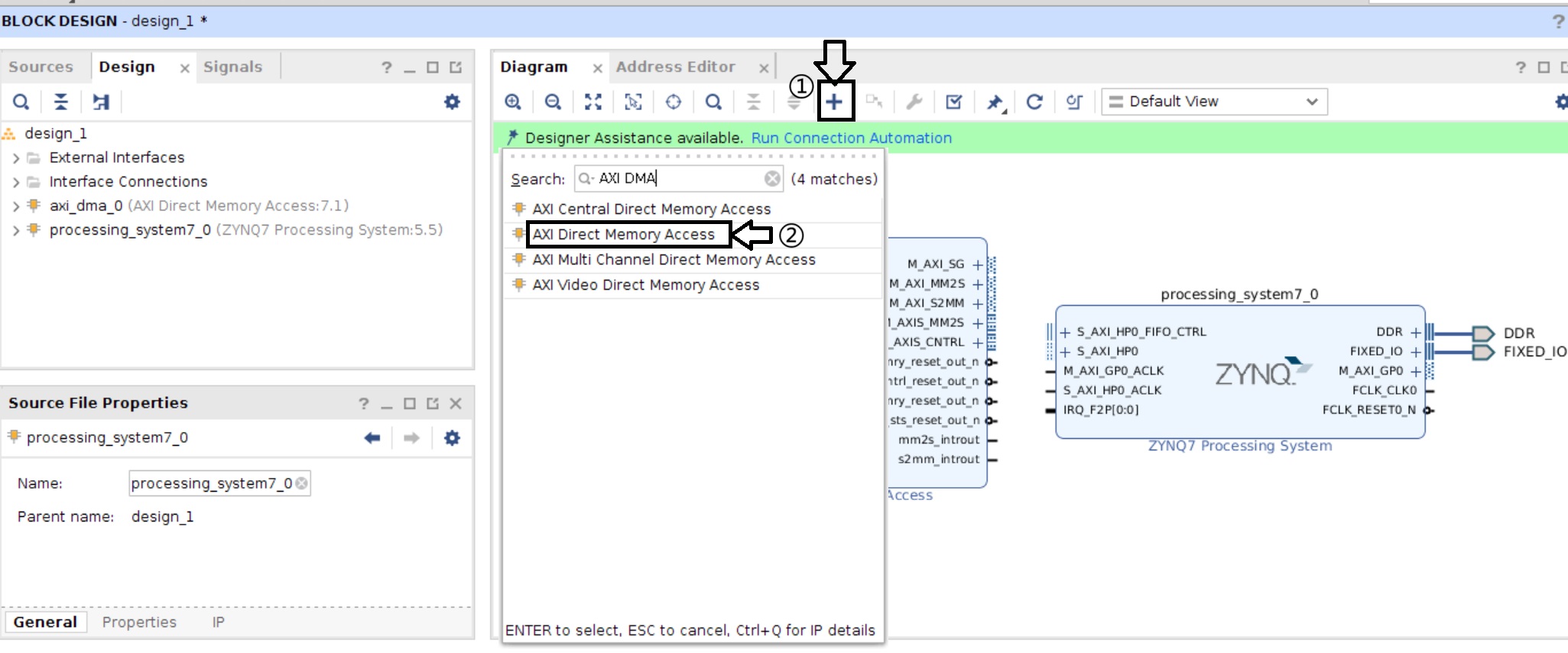Select the Diagram tab
This screenshot has height=653, width=1568.
pyautogui.click(x=534, y=67)
